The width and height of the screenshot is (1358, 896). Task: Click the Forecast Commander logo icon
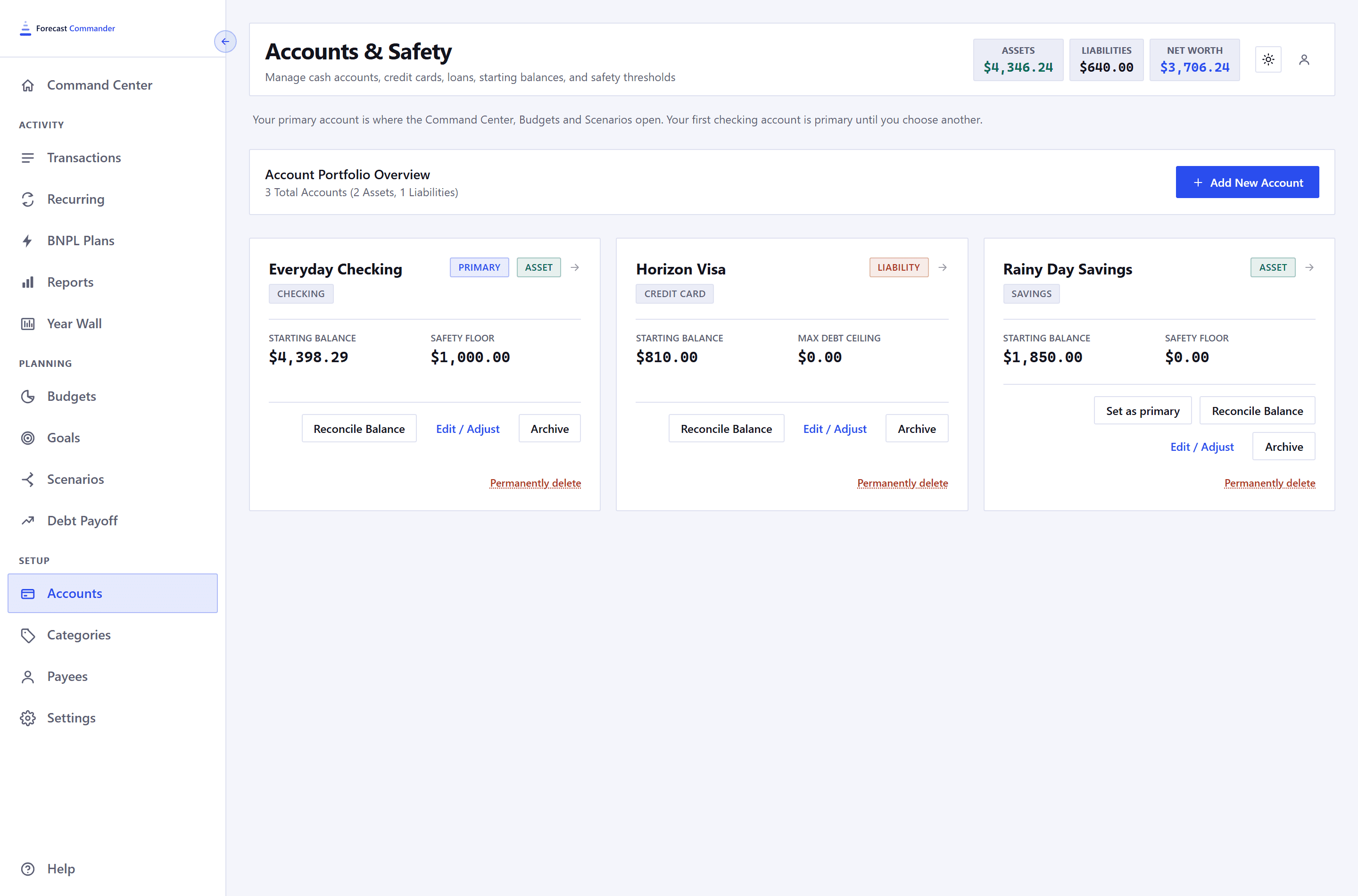25,29
